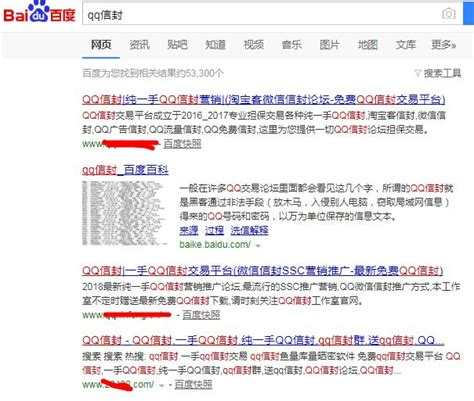Click the funnel icon beside 搜索工具
Screen dimensions: 474x401
tap(418, 73)
